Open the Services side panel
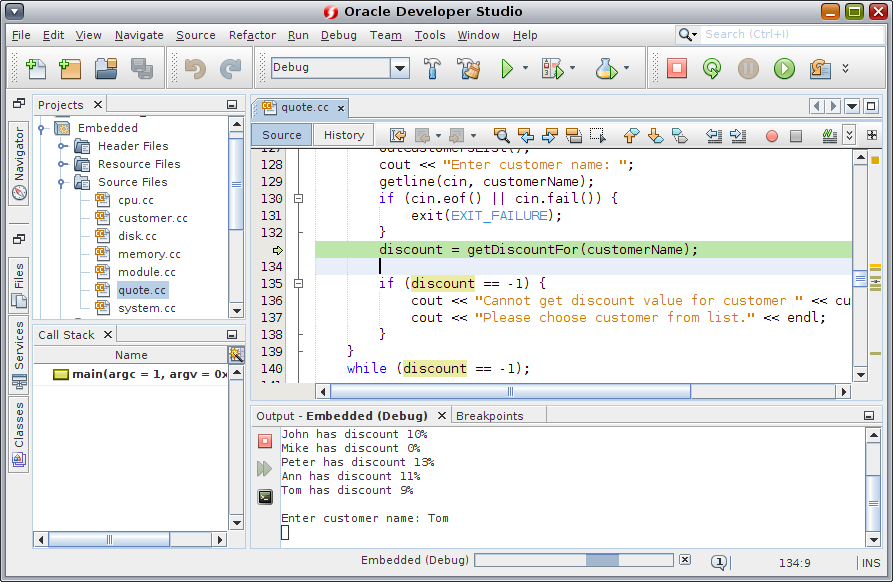Viewport: 893px width, 582px height. click(x=19, y=356)
